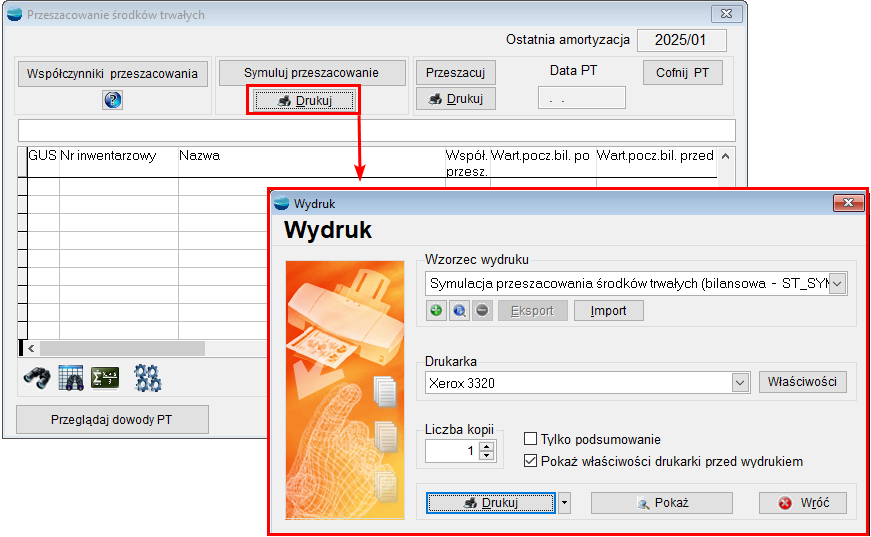Remove print template with grey minus icon
871x537 pixels.
coord(482,310)
